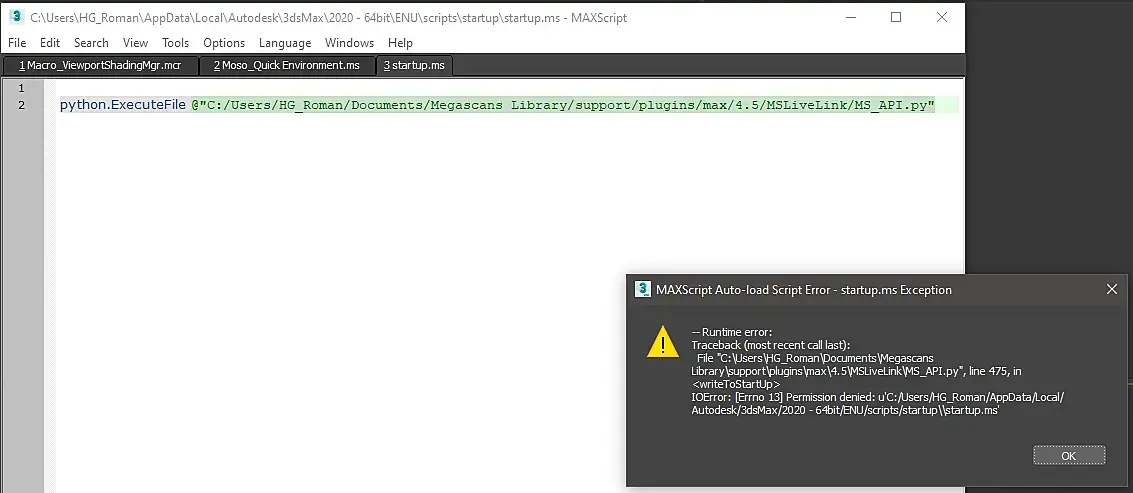The width and height of the screenshot is (1133, 493).
Task: Open the File menu
Action: [17, 43]
